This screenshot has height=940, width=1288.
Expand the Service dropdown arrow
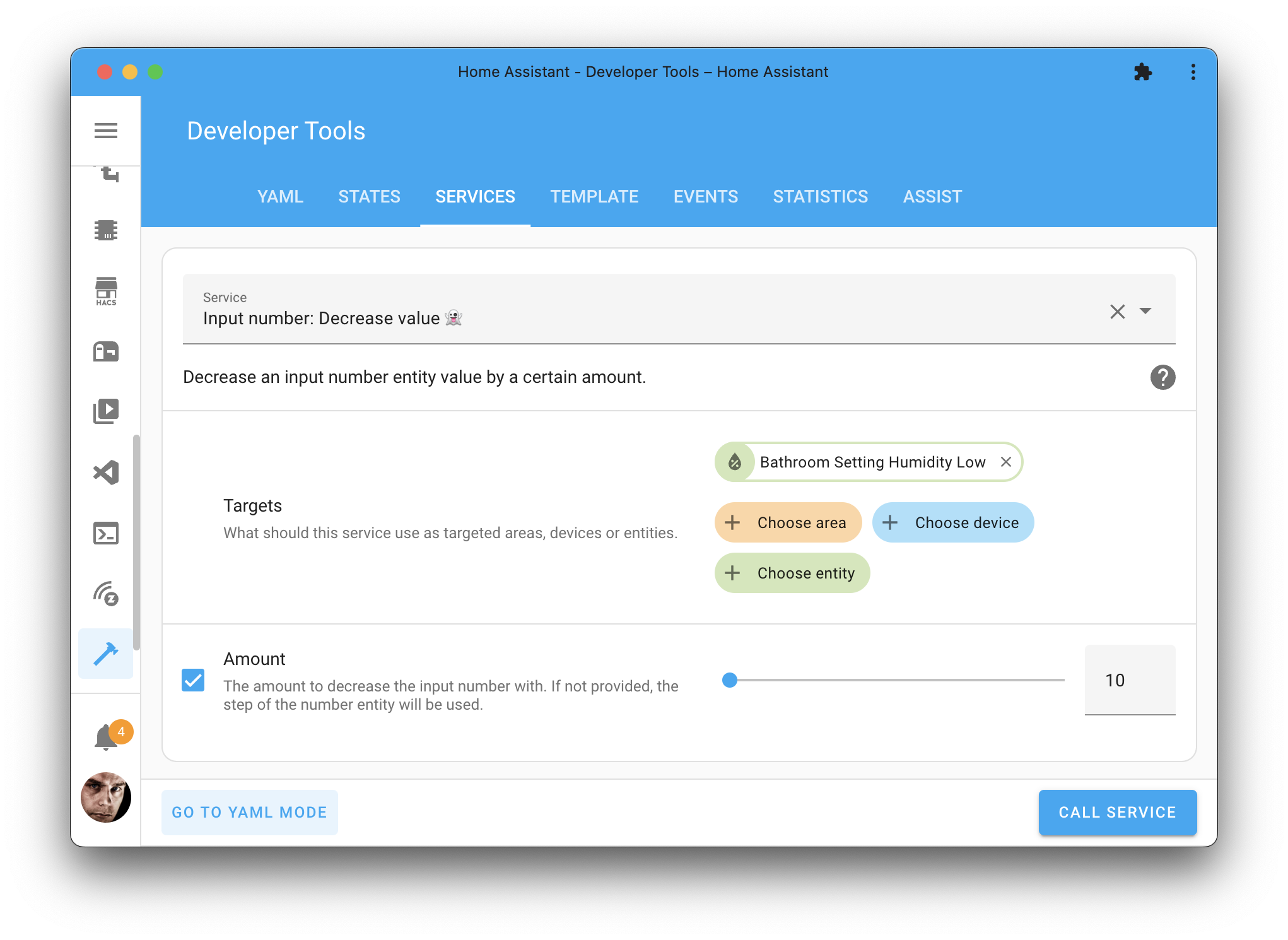[x=1146, y=311]
